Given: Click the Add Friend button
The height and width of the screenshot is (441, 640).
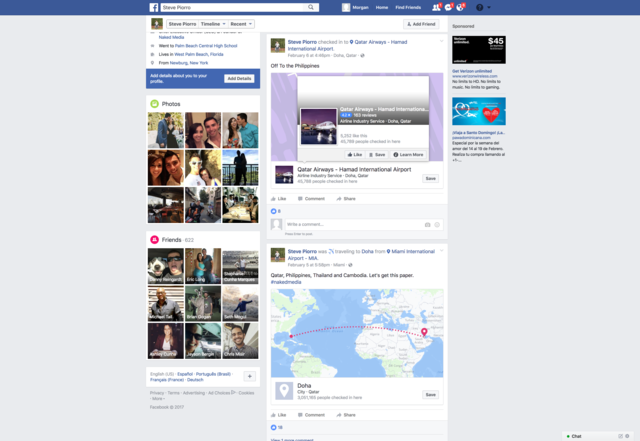Looking at the screenshot, I should pyautogui.click(x=421, y=24).
